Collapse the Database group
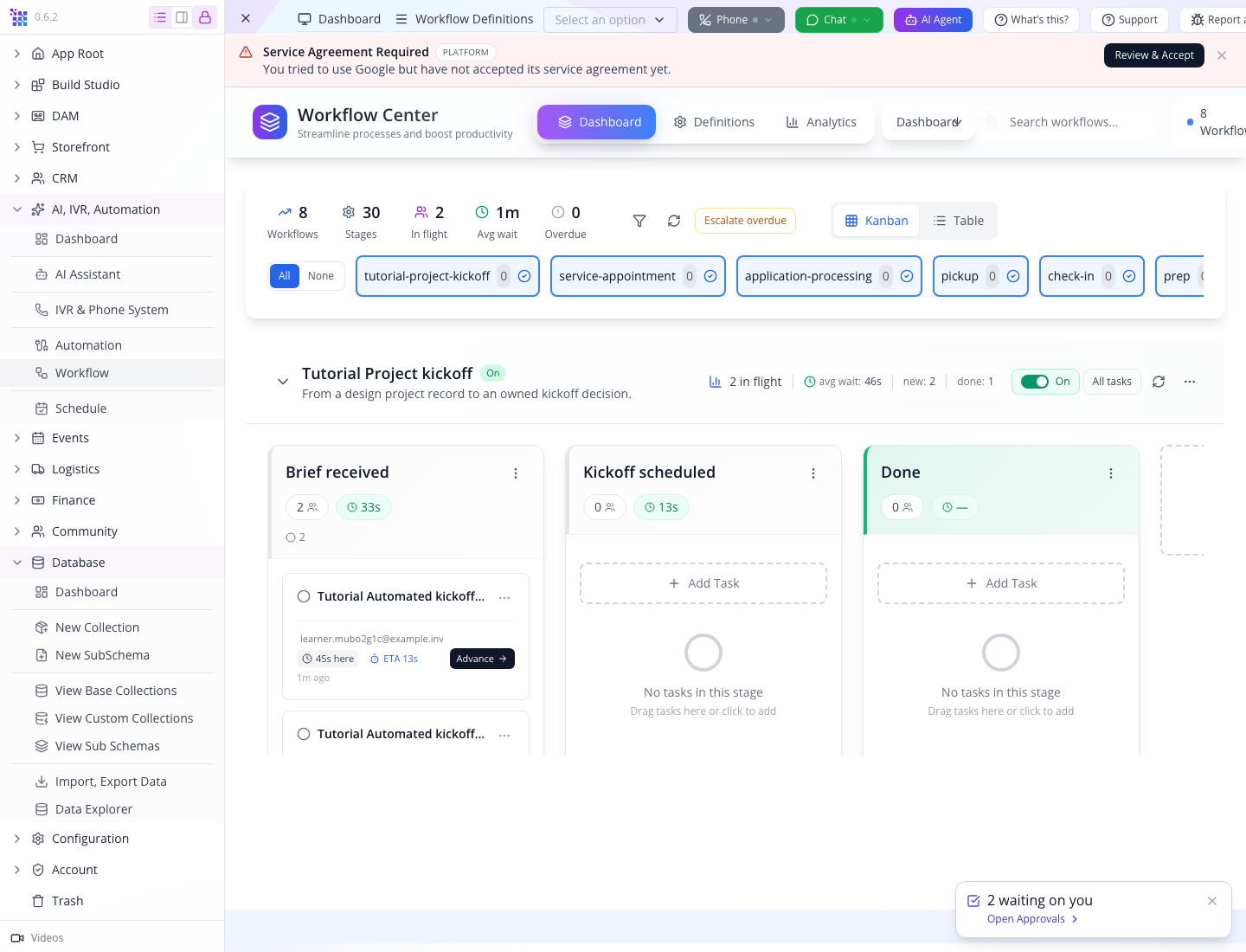 coord(17,563)
